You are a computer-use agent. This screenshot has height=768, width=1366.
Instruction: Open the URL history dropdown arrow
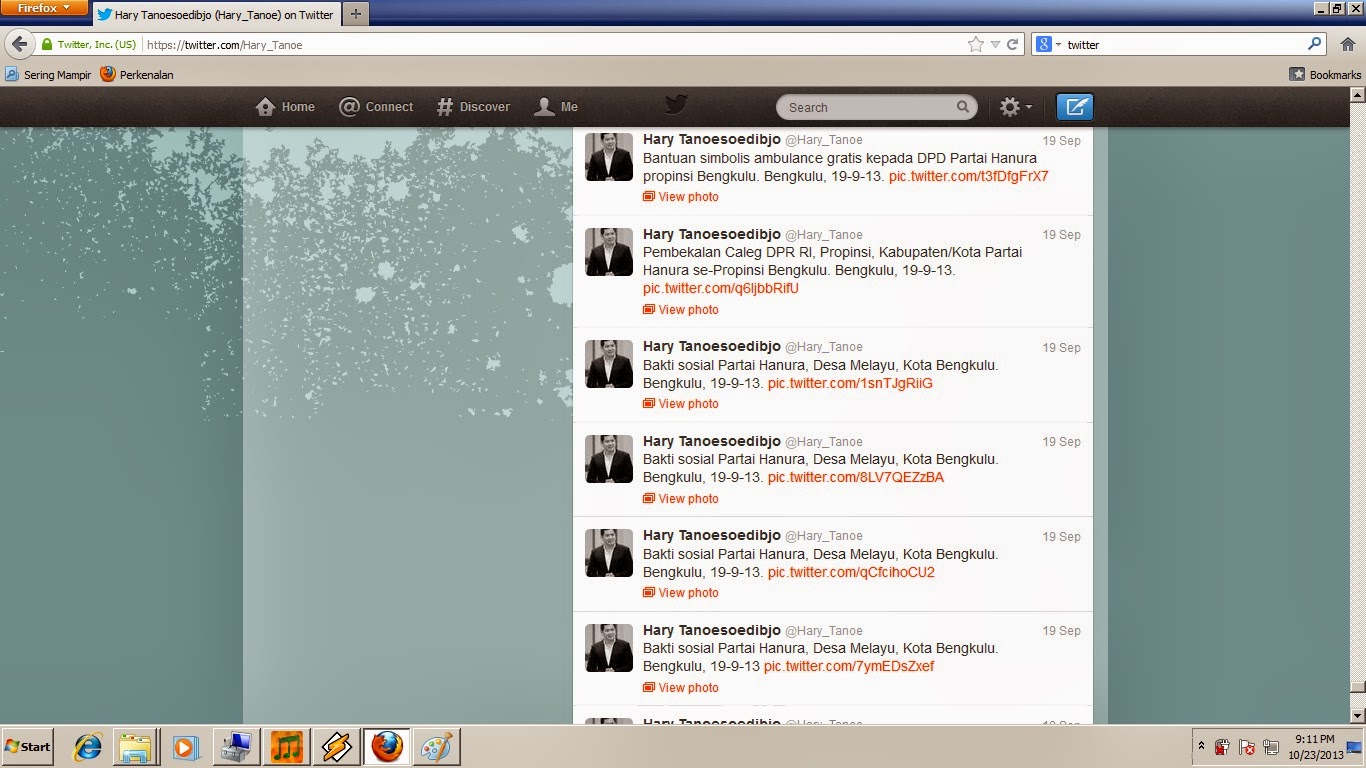995,44
